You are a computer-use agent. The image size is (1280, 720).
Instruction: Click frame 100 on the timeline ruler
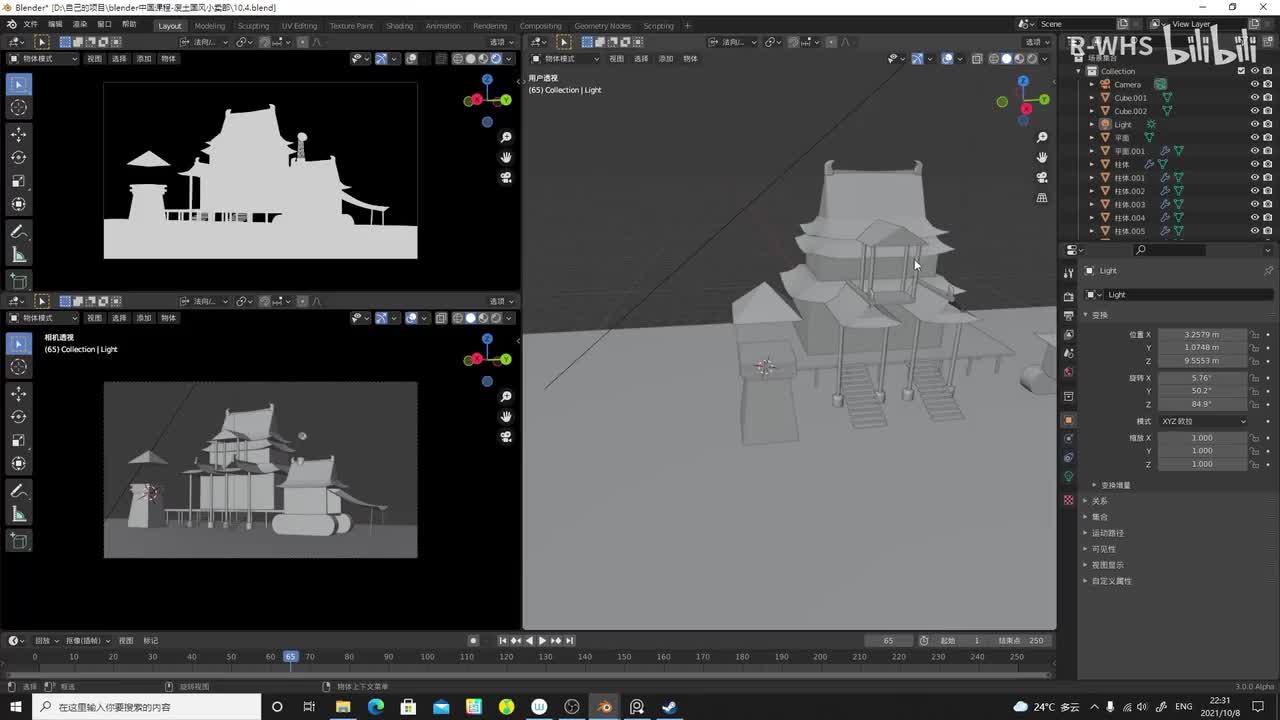point(427,657)
